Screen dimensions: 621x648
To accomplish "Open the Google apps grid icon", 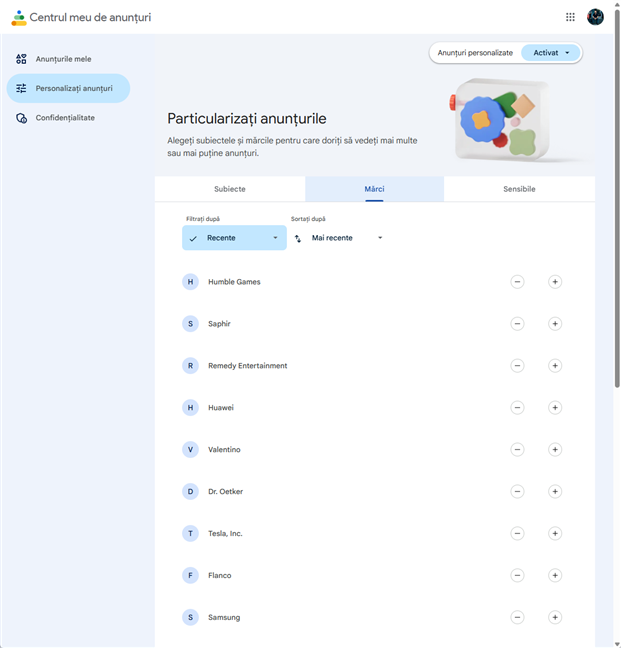I will [570, 17].
